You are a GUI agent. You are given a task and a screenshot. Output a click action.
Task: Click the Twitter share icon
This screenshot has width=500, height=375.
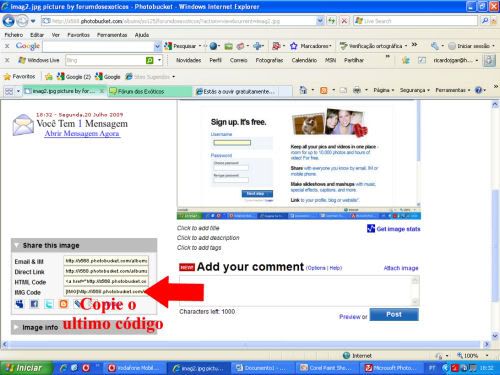[x=49, y=304]
